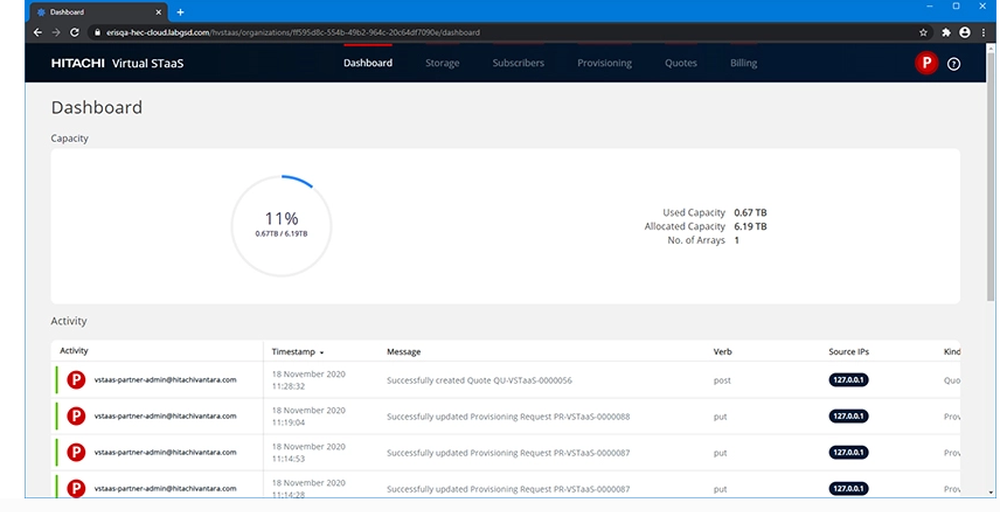Click the email in the 11:14:53 row
This screenshot has width=1000, height=512.
point(165,453)
